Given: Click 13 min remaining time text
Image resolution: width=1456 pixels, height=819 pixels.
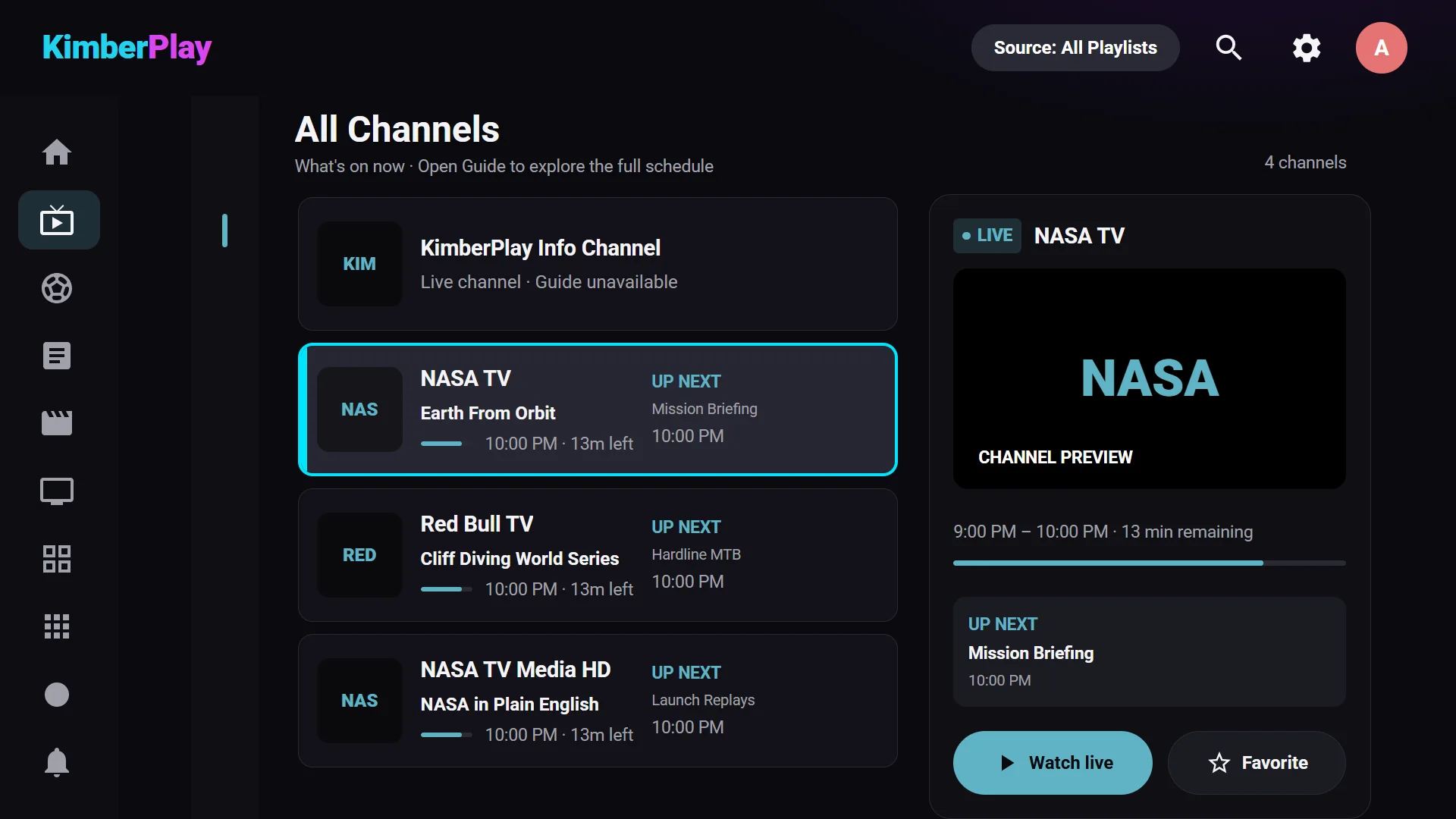Looking at the screenshot, I should click(x=1187, y=532).
